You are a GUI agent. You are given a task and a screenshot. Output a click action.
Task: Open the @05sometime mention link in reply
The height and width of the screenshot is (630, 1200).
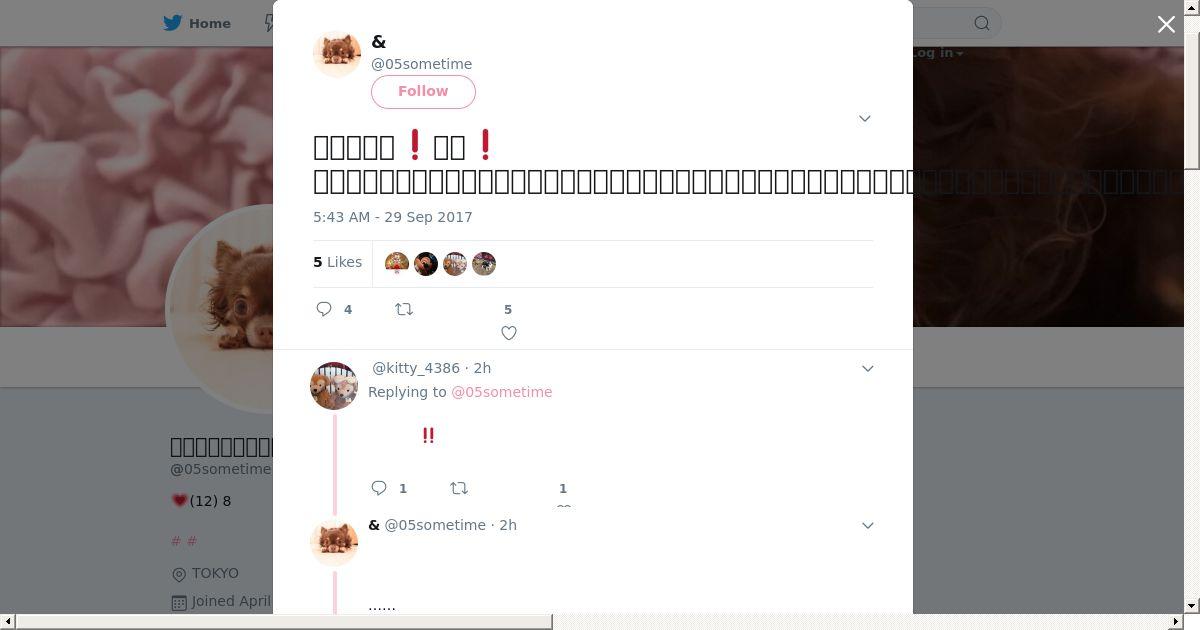tap(502, 392)
